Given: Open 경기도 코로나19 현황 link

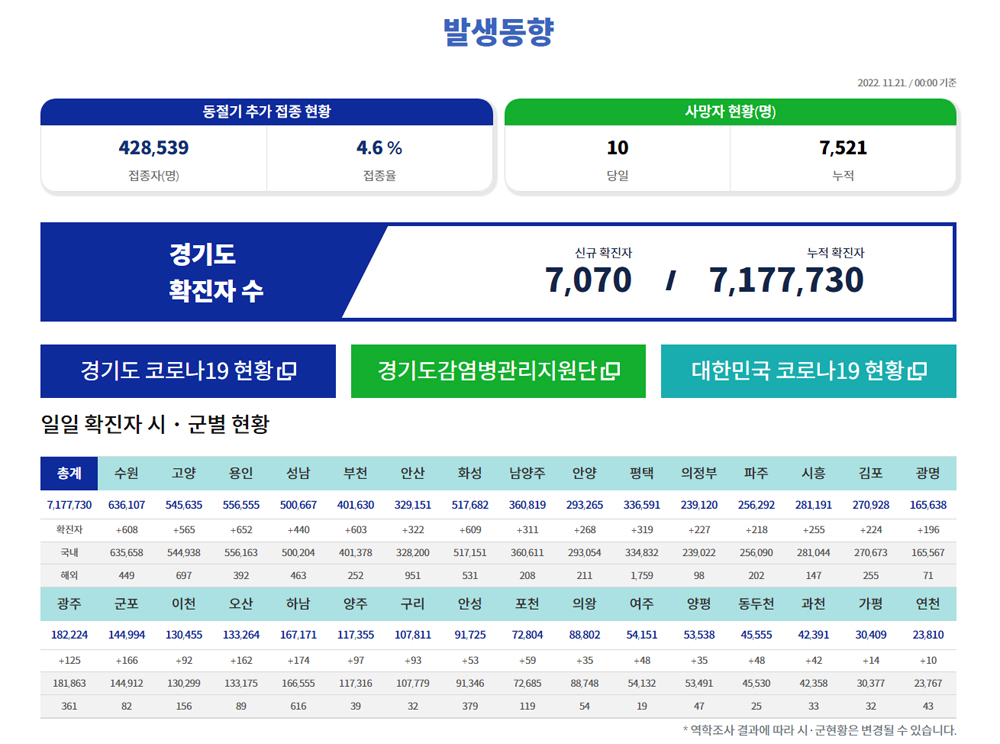Looking at the screenshot, I should (x=188, y=371).
